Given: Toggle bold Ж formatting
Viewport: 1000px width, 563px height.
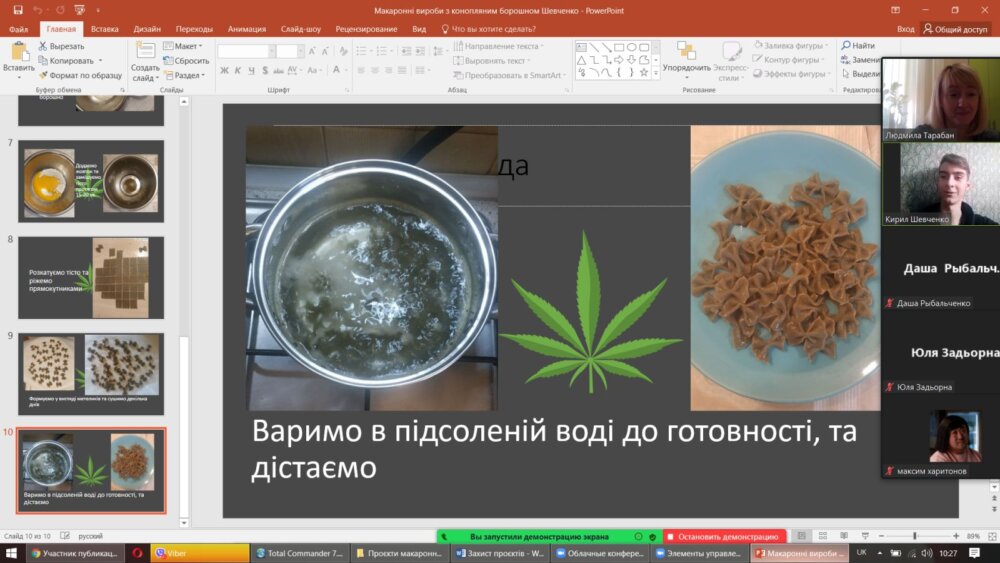Looking at the screenshot, I should (x=224, y=70).
